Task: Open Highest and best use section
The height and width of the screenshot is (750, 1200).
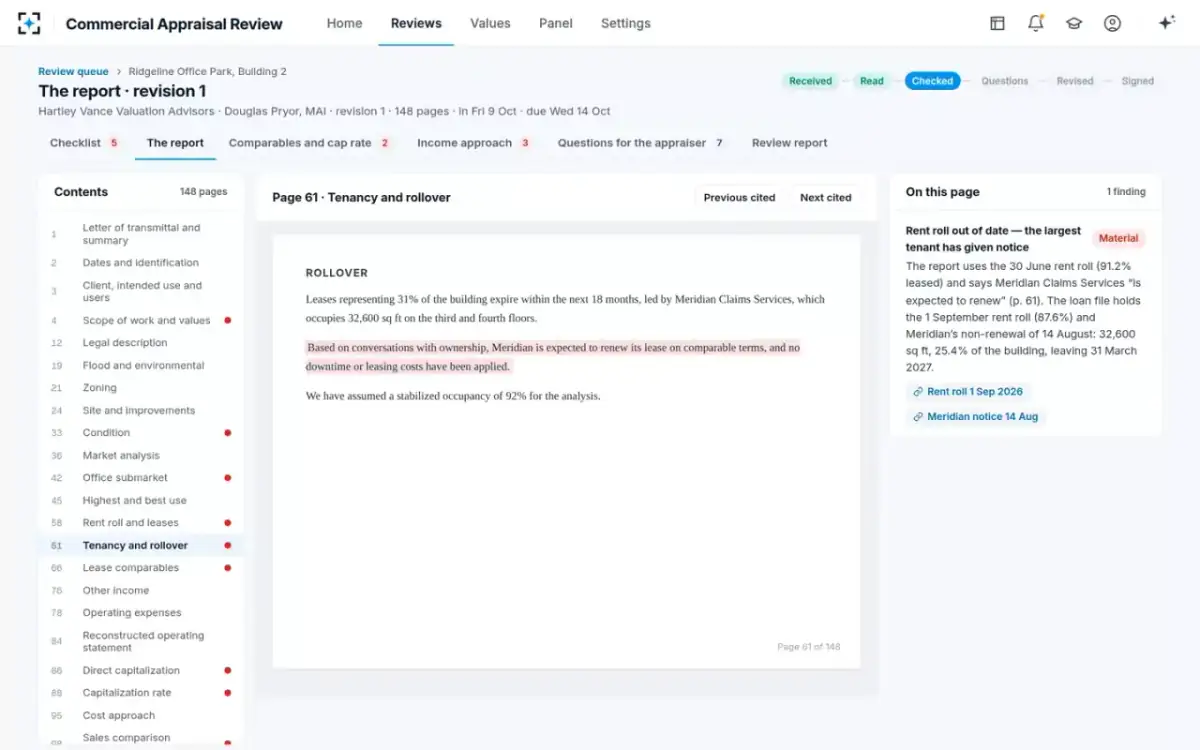Action: click(x=141, y=501)
